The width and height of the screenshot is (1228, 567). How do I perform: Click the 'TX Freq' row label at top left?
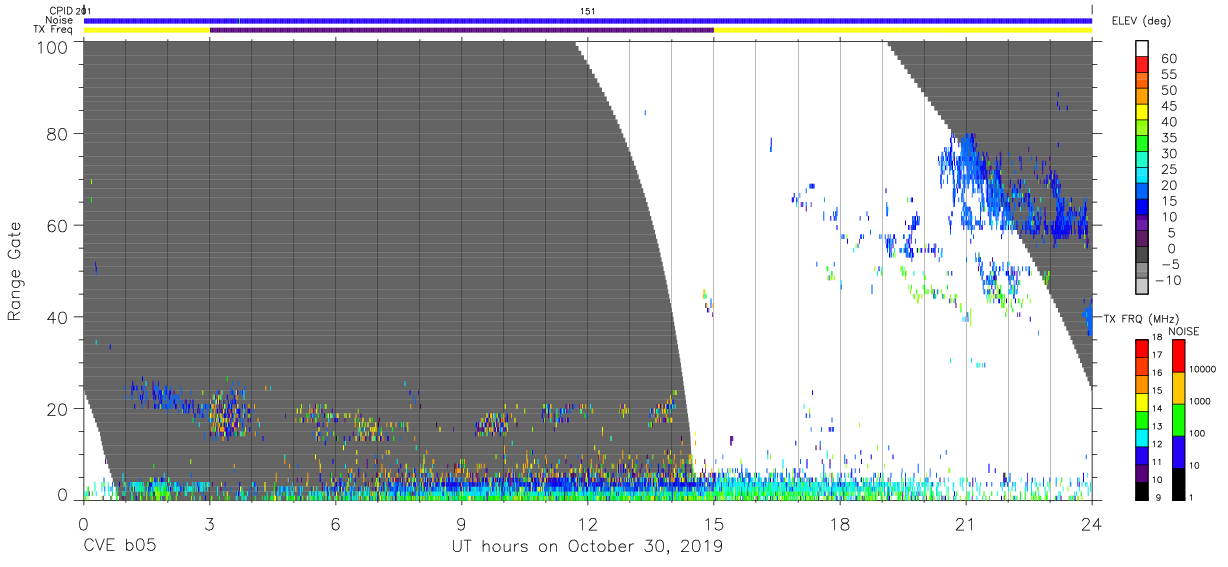coord(55,30)
